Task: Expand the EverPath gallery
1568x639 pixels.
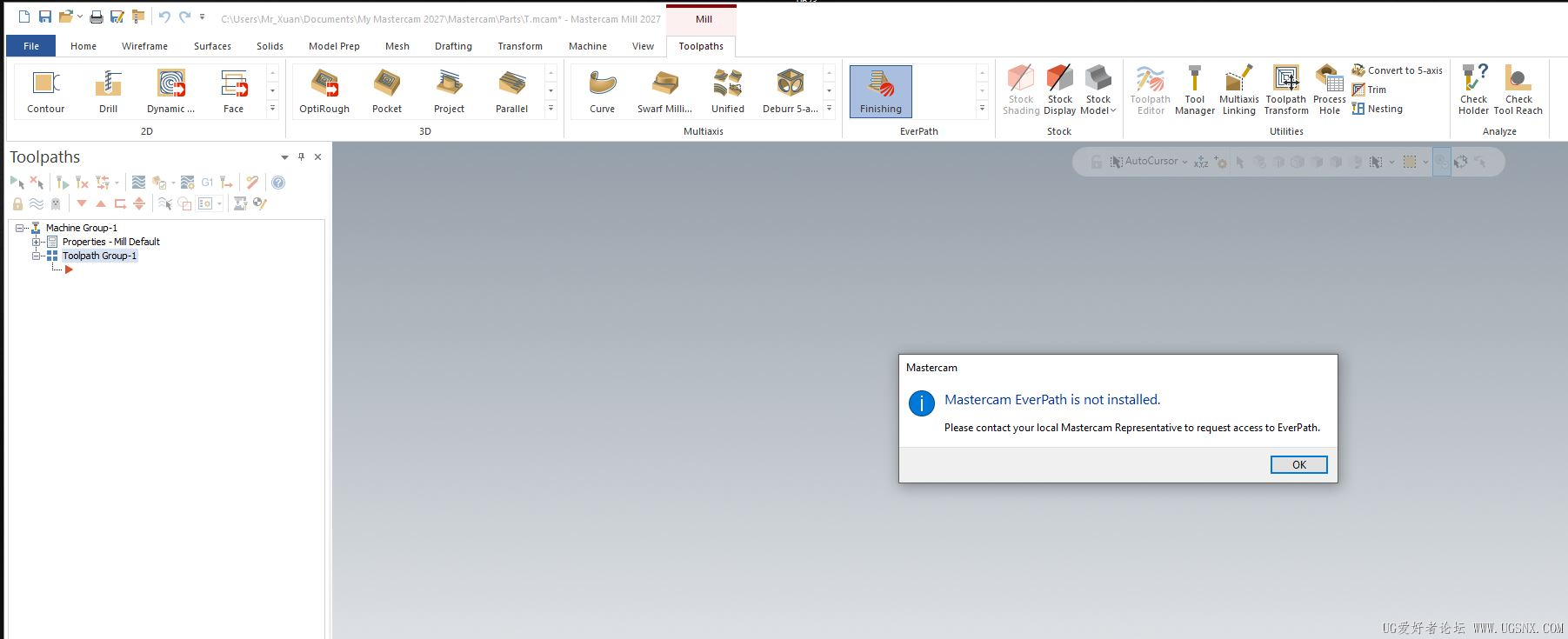Action: point(982,109)
